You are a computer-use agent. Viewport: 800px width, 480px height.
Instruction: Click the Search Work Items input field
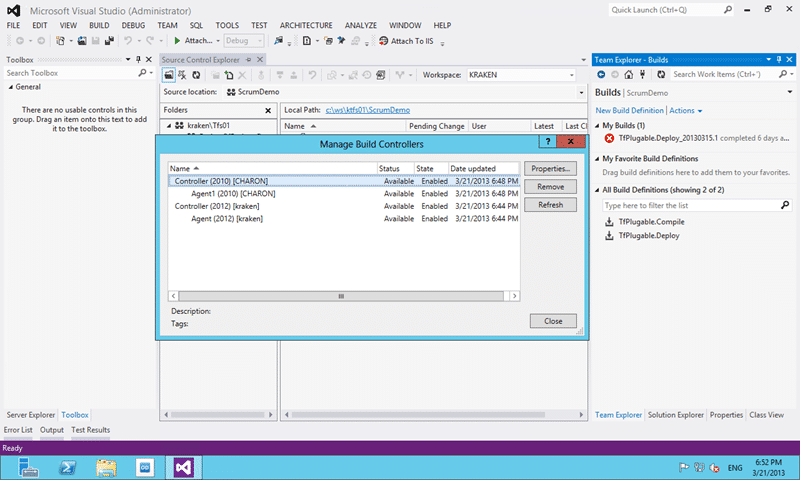click(723, 74)
